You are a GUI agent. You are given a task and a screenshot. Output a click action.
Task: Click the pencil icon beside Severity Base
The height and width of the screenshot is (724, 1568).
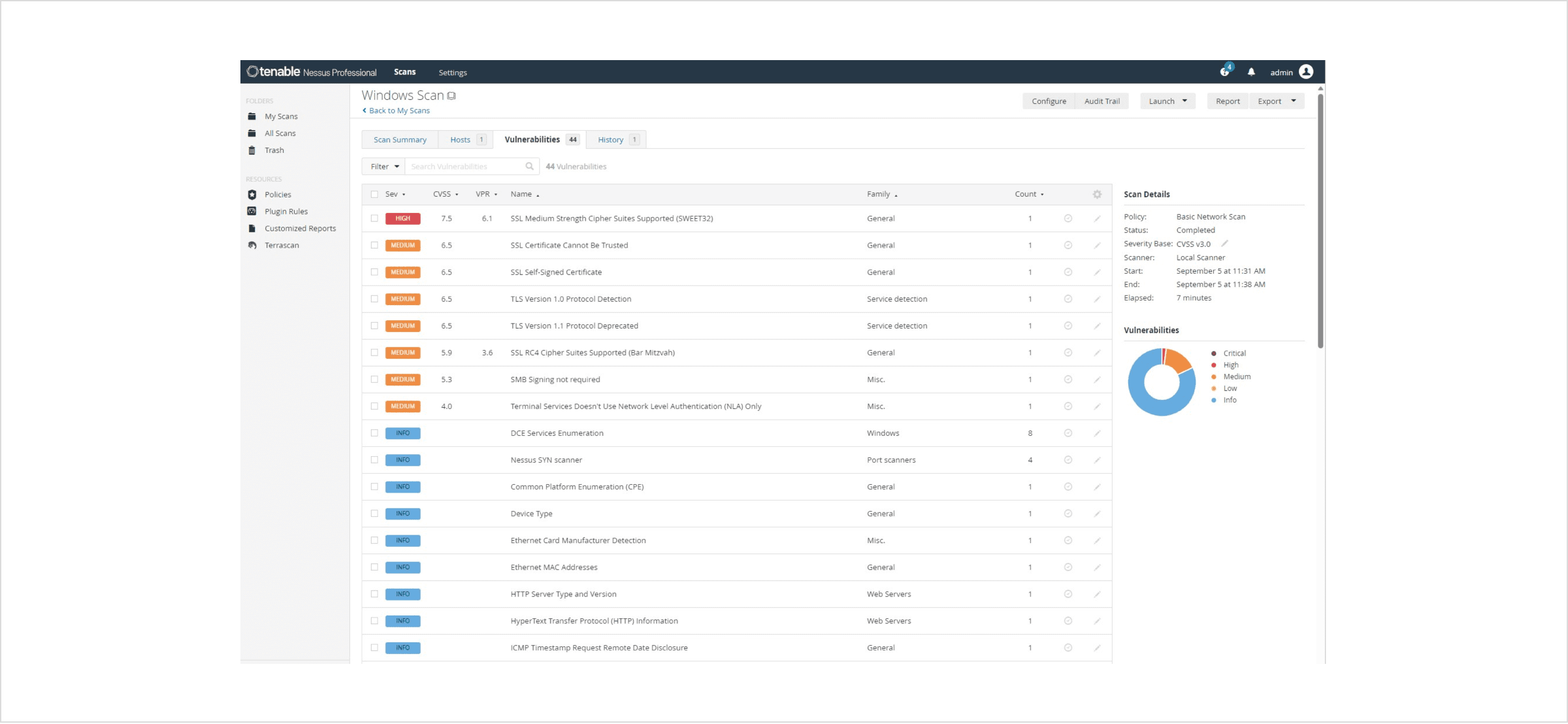click(1225, 244)
